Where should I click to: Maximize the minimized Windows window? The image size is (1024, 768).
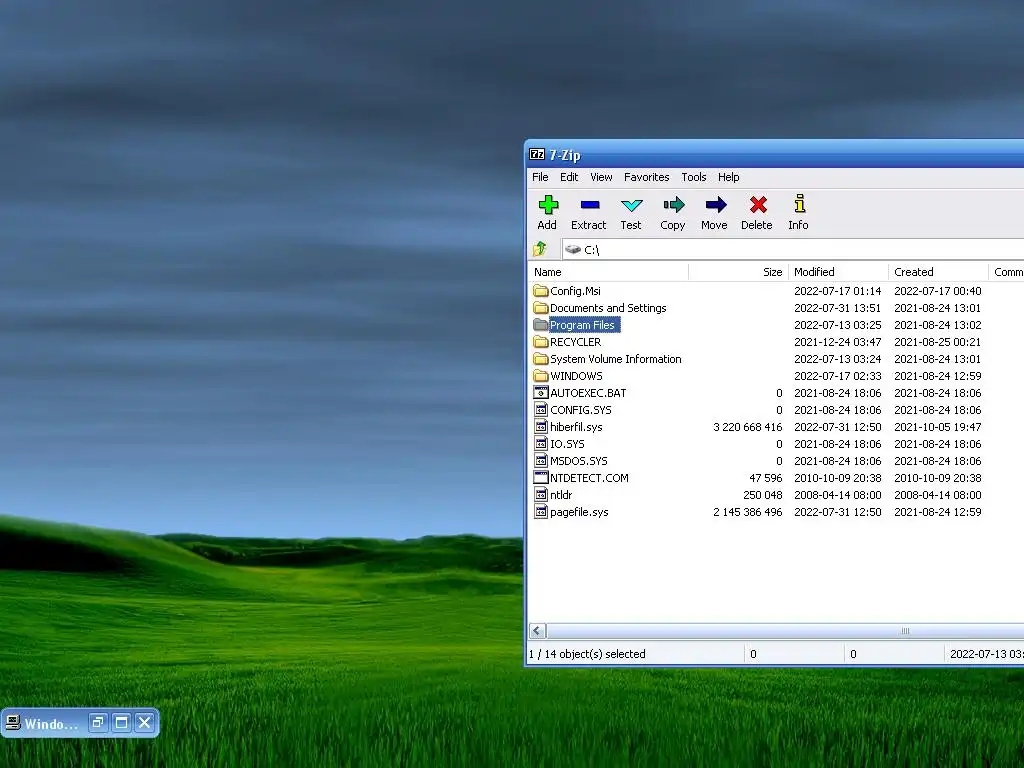[121, 722]
